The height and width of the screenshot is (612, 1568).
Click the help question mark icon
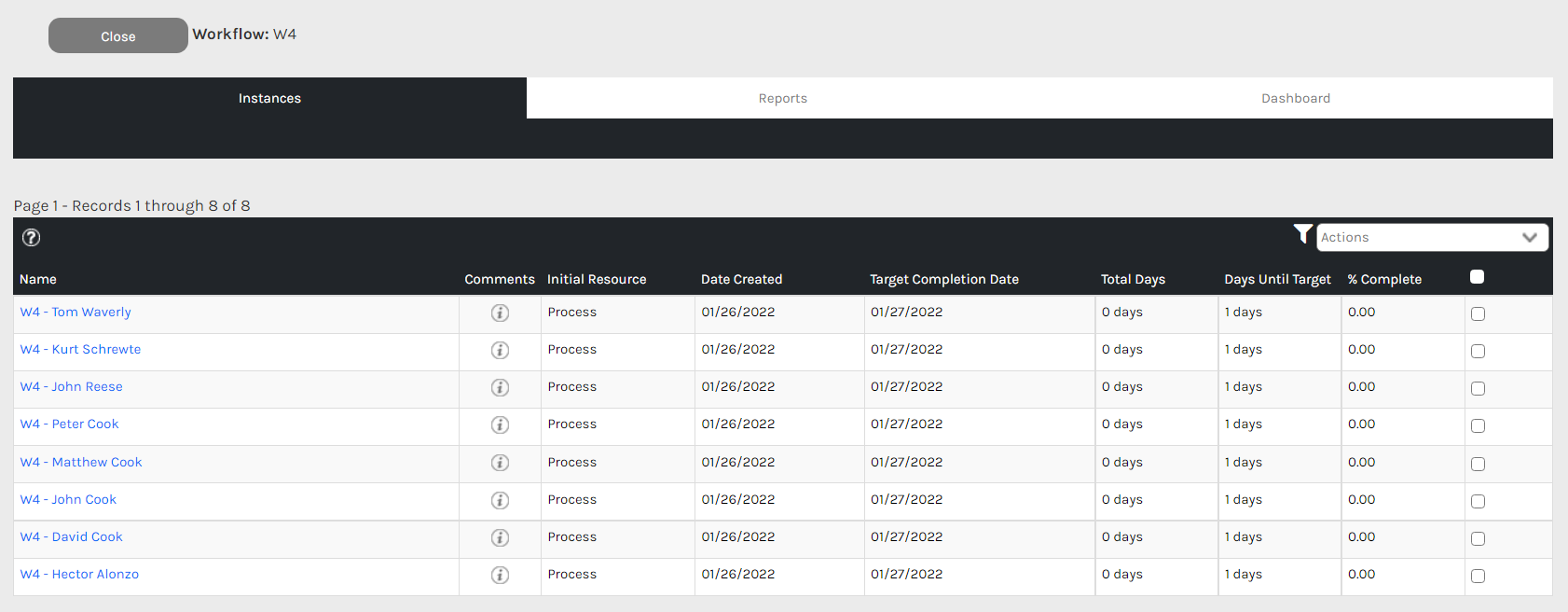tap(31, 238)
